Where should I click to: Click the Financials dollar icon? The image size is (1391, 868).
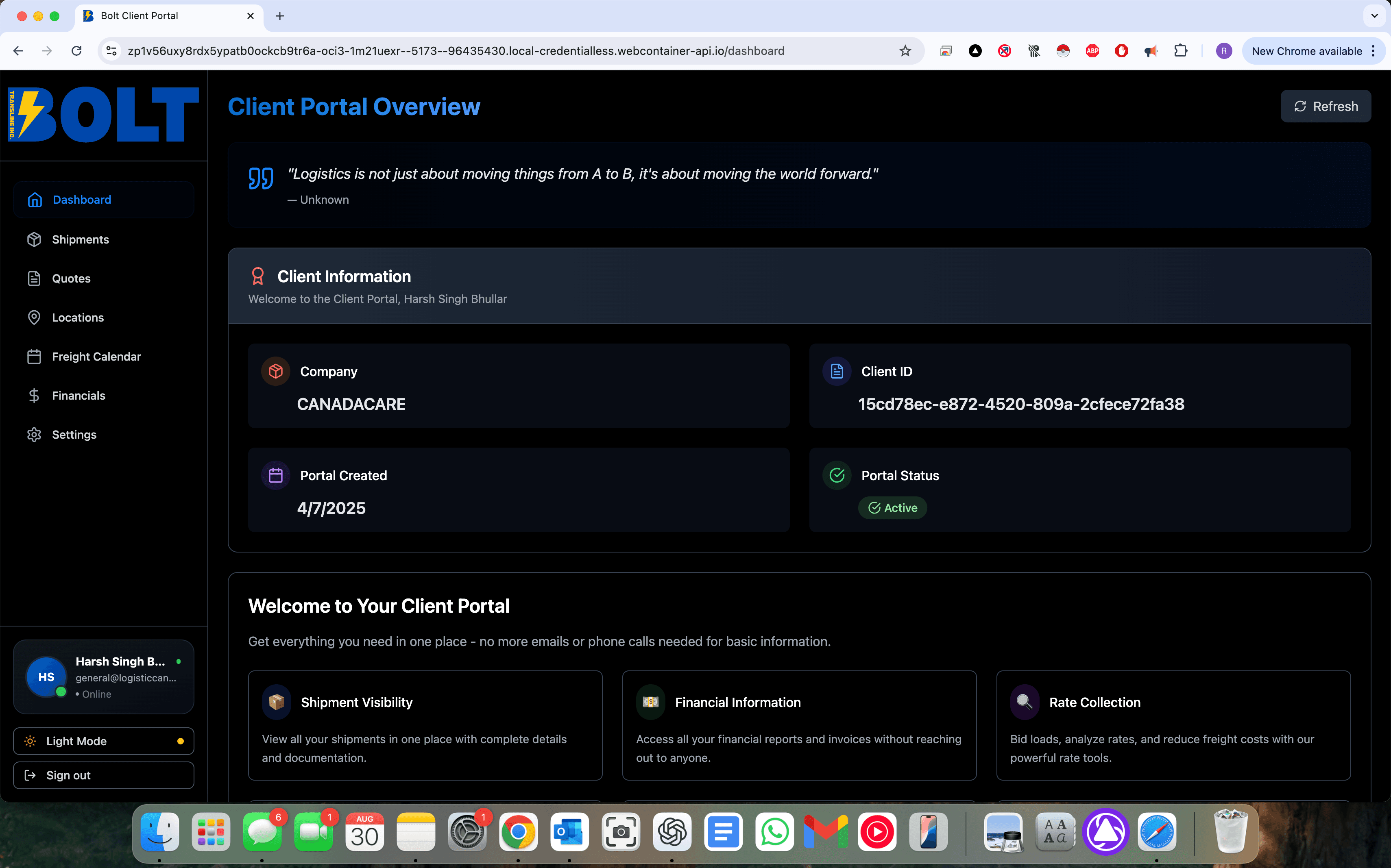(x=35, y=396)
